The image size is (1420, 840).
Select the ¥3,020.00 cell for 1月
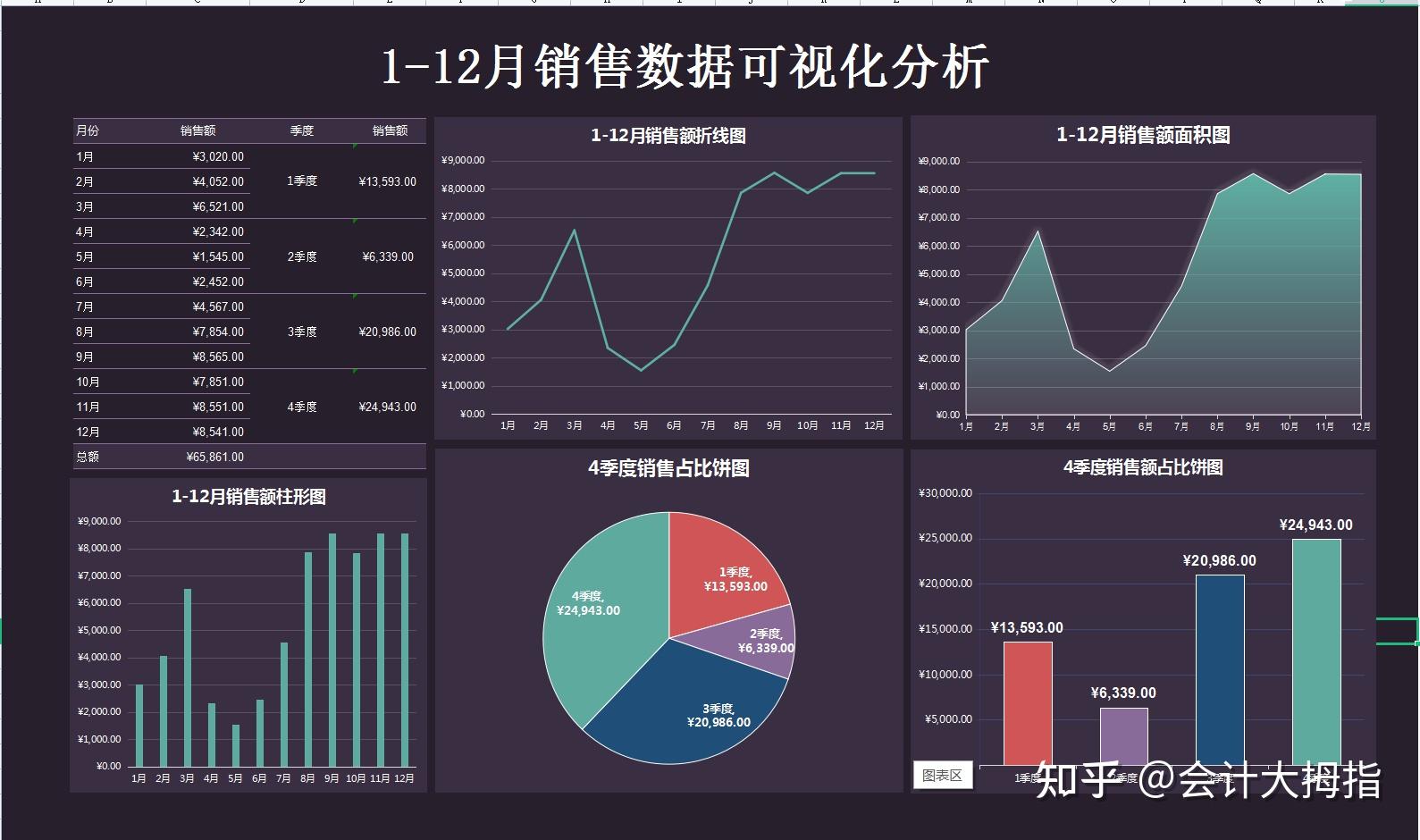[218, 156]
